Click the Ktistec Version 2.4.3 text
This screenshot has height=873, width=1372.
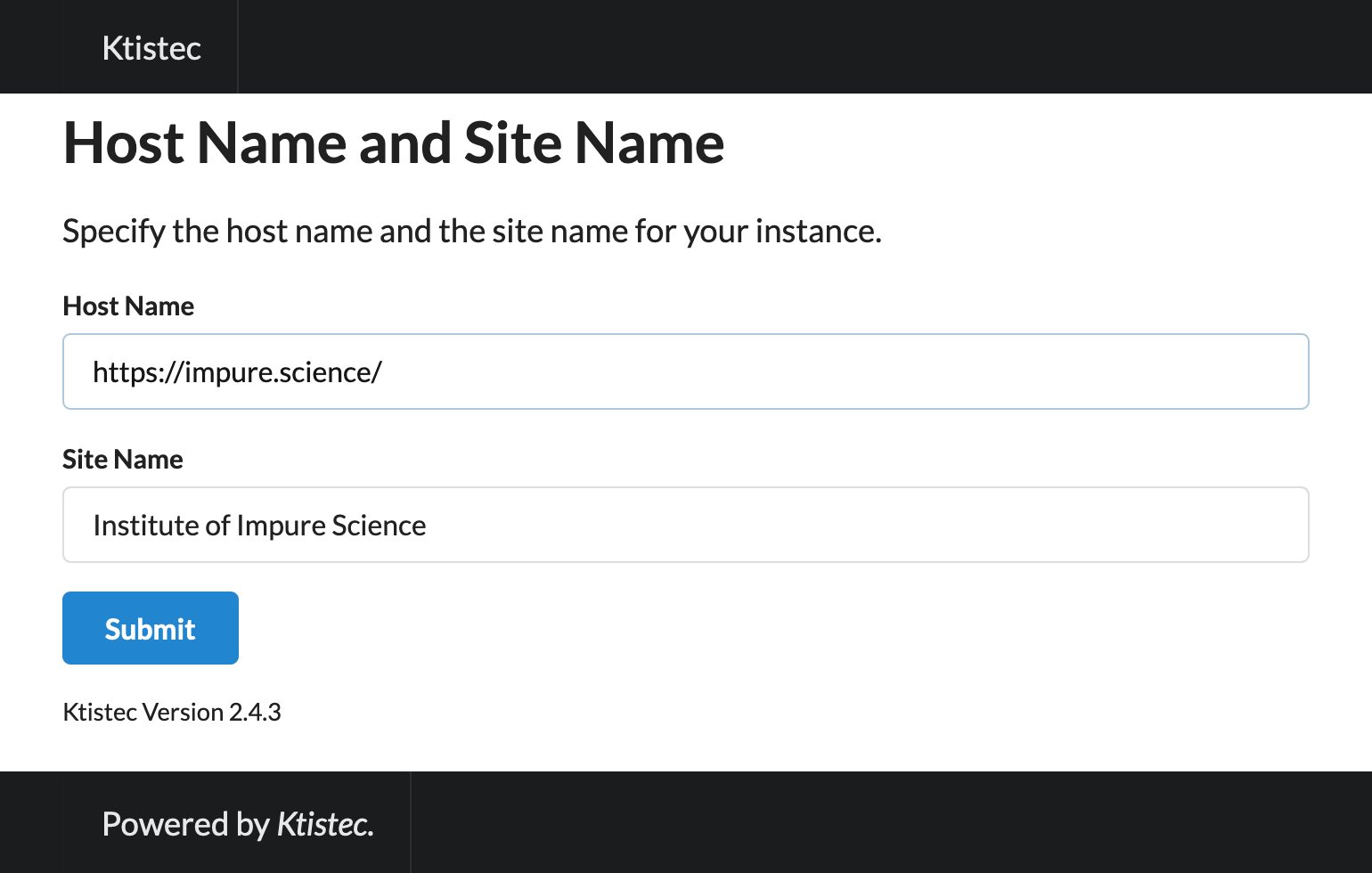(172, 712)
